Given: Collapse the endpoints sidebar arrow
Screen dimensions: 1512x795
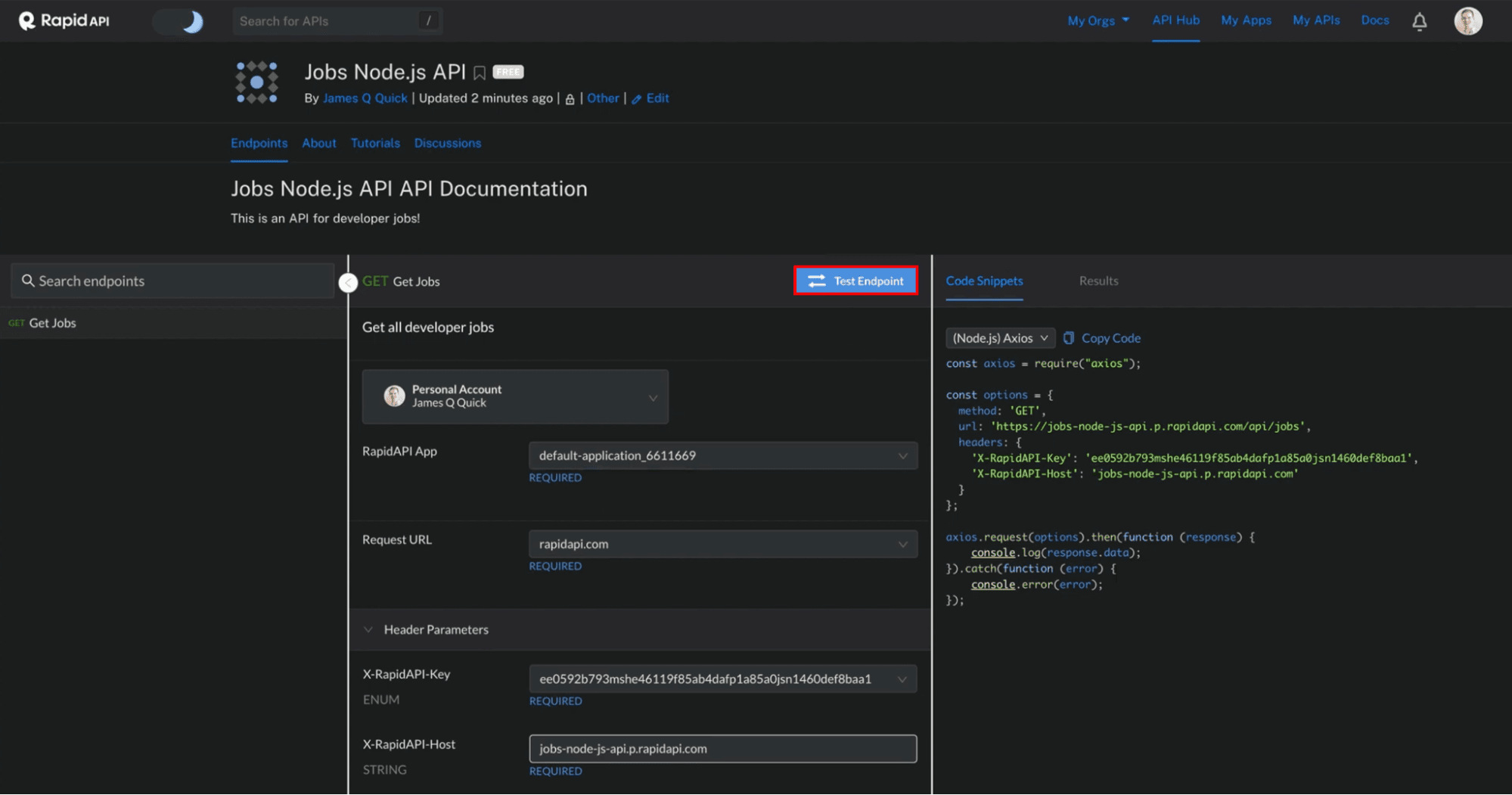Looking at the screenshot, I should pyautogui.click(x=348, y=282).
